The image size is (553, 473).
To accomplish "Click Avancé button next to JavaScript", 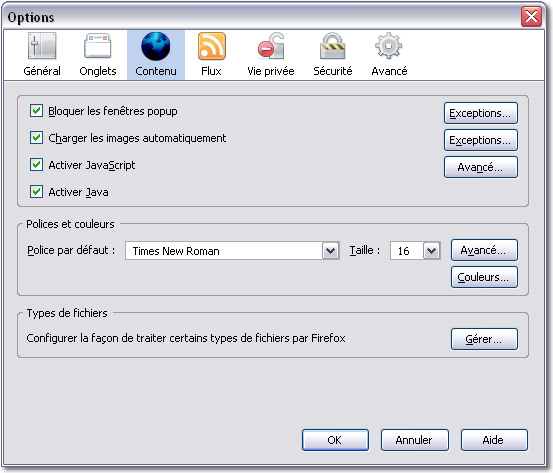I will 481,167.
